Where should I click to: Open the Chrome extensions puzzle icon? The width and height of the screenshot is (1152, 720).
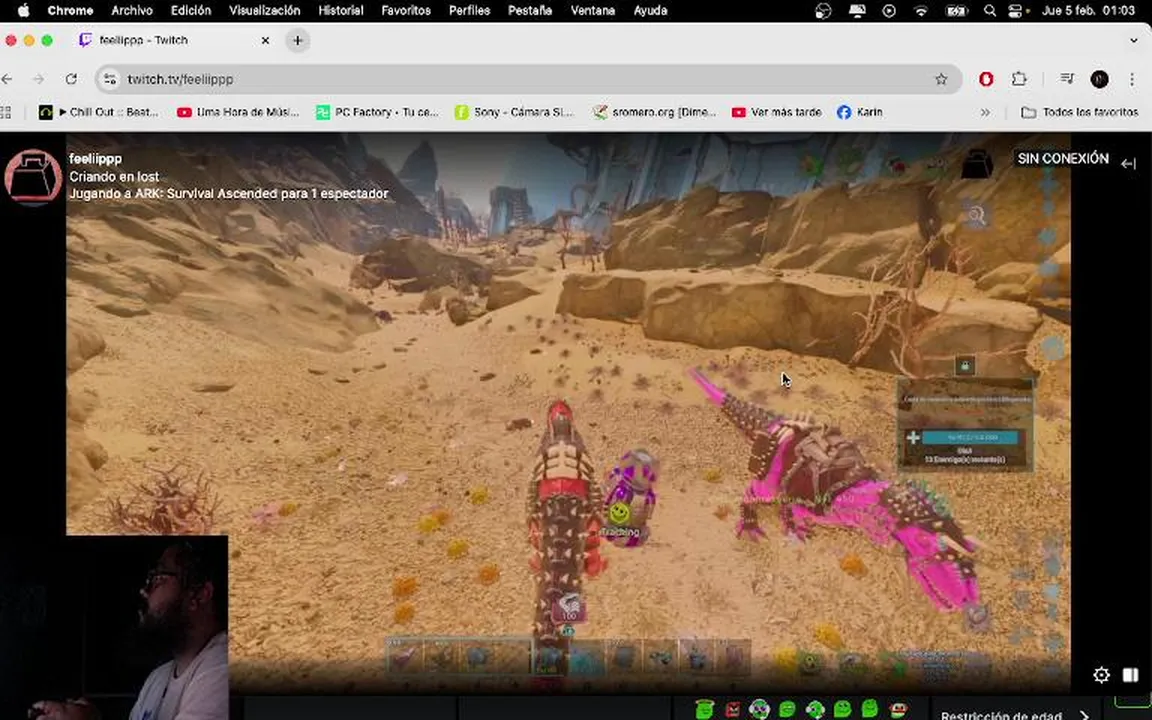point(1019,79)
